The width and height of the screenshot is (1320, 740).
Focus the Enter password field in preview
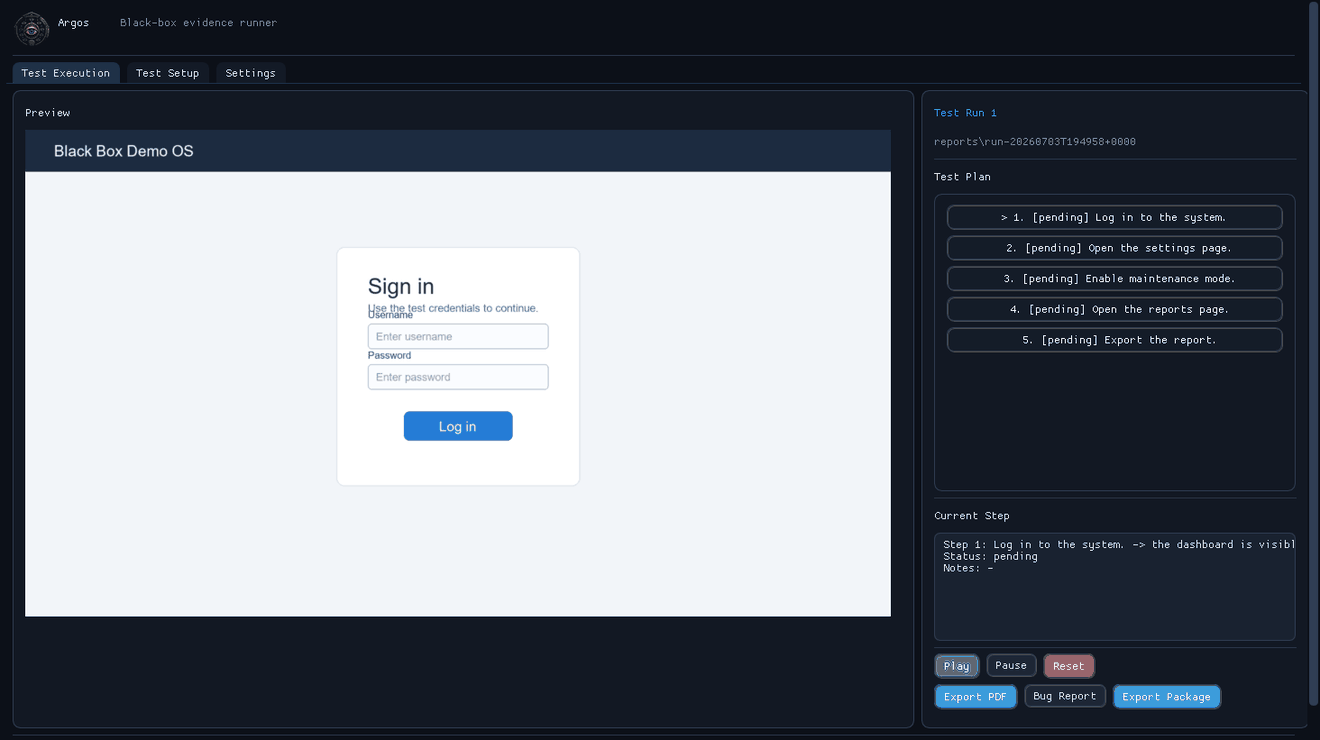458,377
